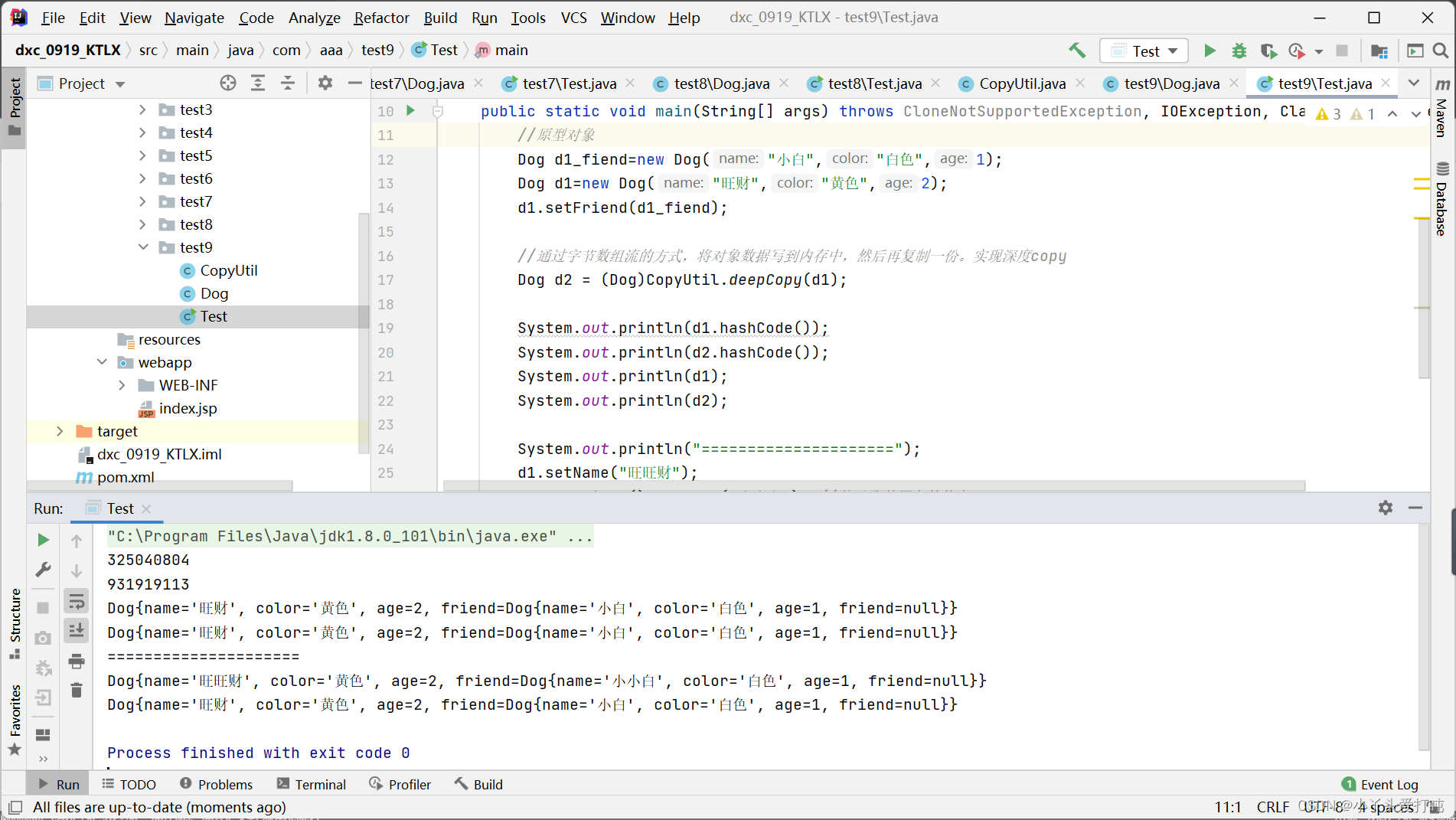
Task: Open the Database side panel
Action: [1442, 199]
